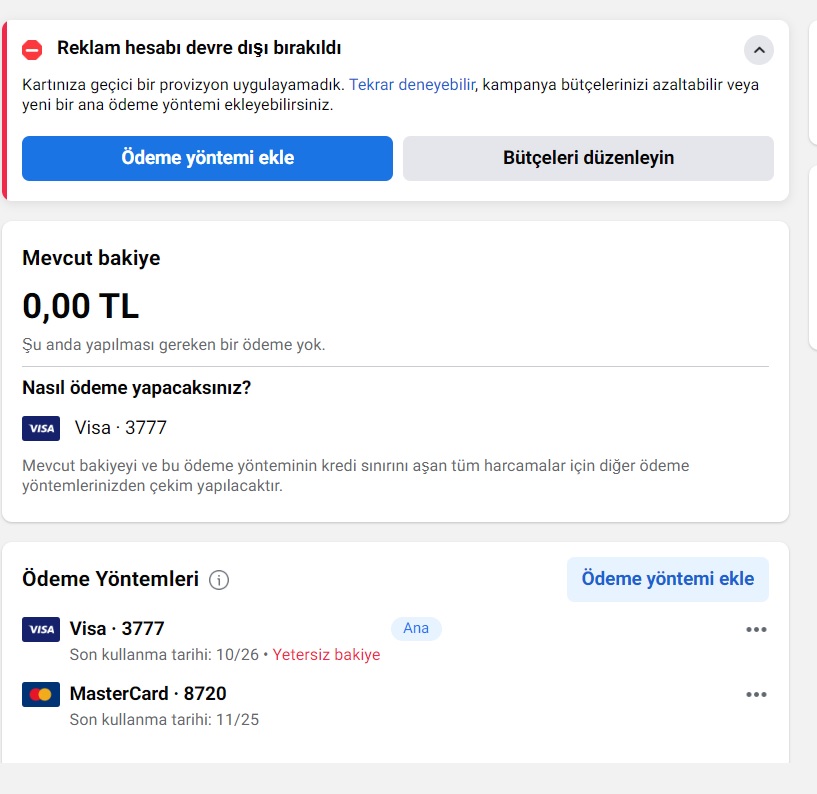Click the Visa card logo in payment methods list
Viewport: 817px width, 794px height.
pyautogui.click(x=41, y=629)
